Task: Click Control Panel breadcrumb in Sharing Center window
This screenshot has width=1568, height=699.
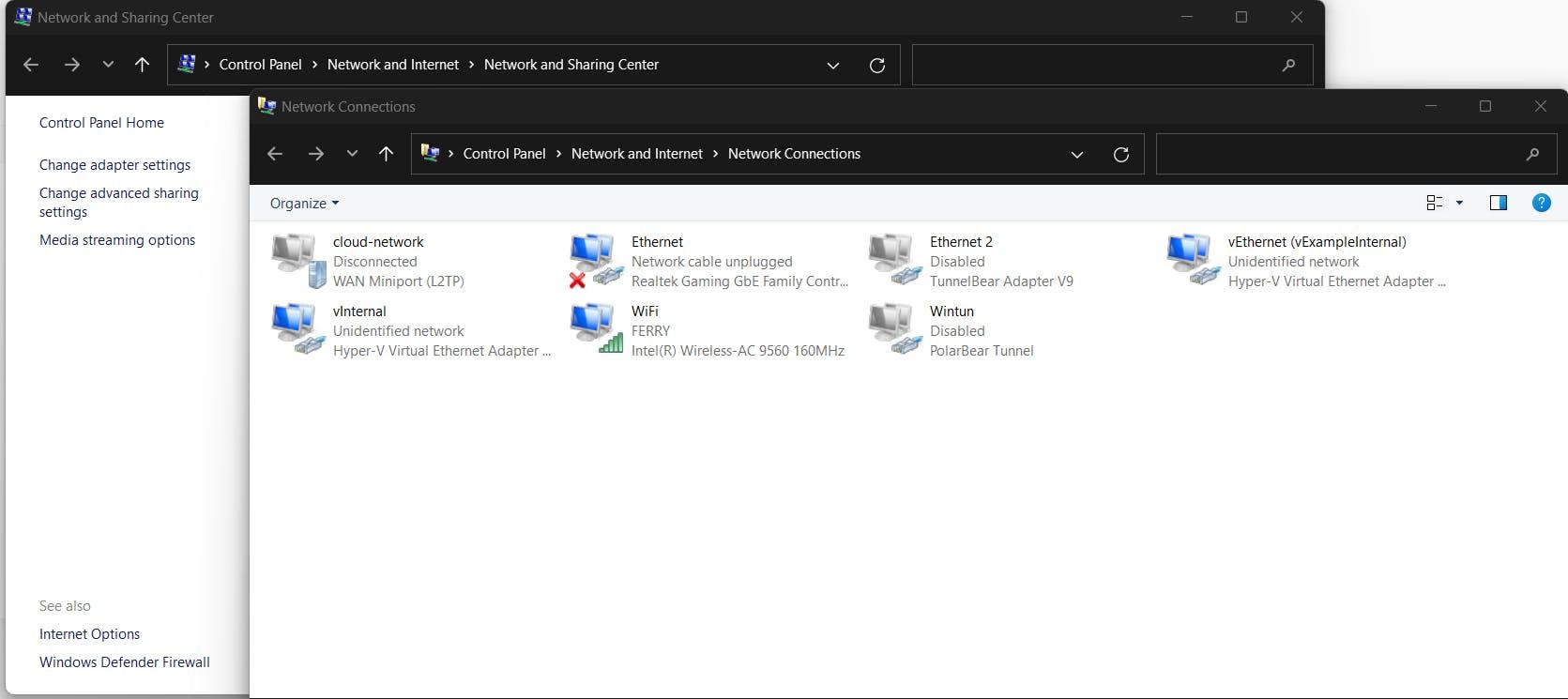Action: coord(260,65)
